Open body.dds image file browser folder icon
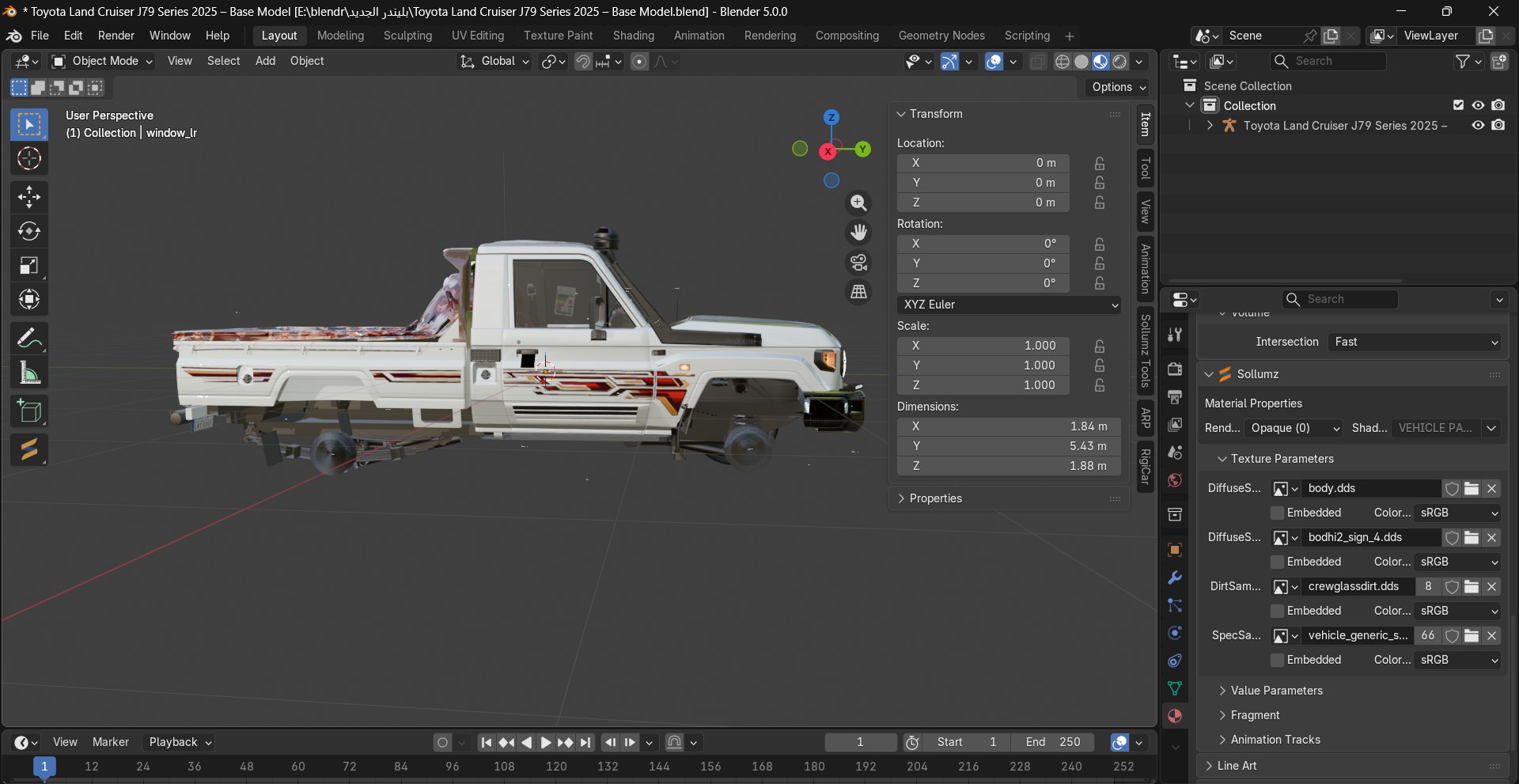 (1472, 488)
